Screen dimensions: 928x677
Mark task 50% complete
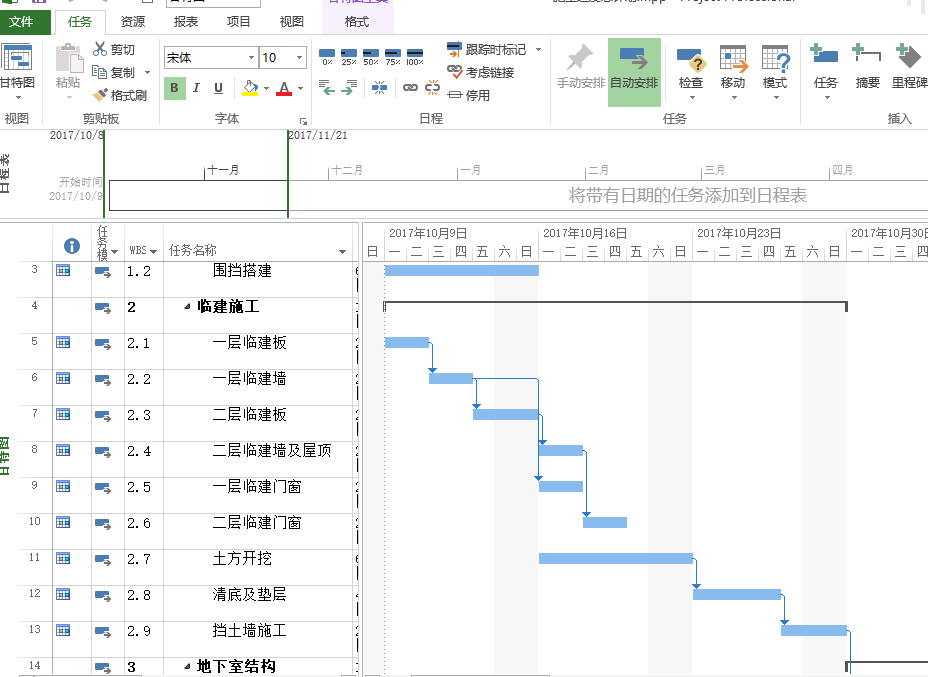[371, 57]
